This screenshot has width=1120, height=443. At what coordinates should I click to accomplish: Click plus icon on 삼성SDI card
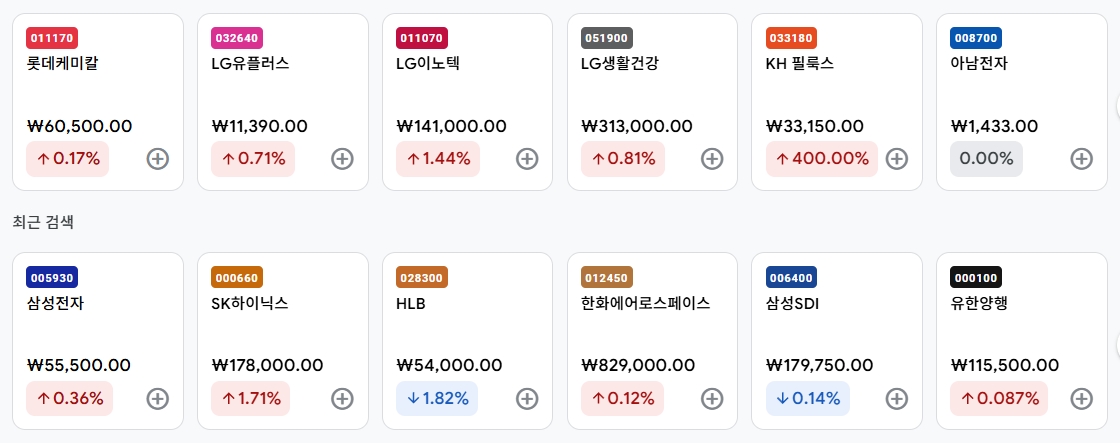896,398
